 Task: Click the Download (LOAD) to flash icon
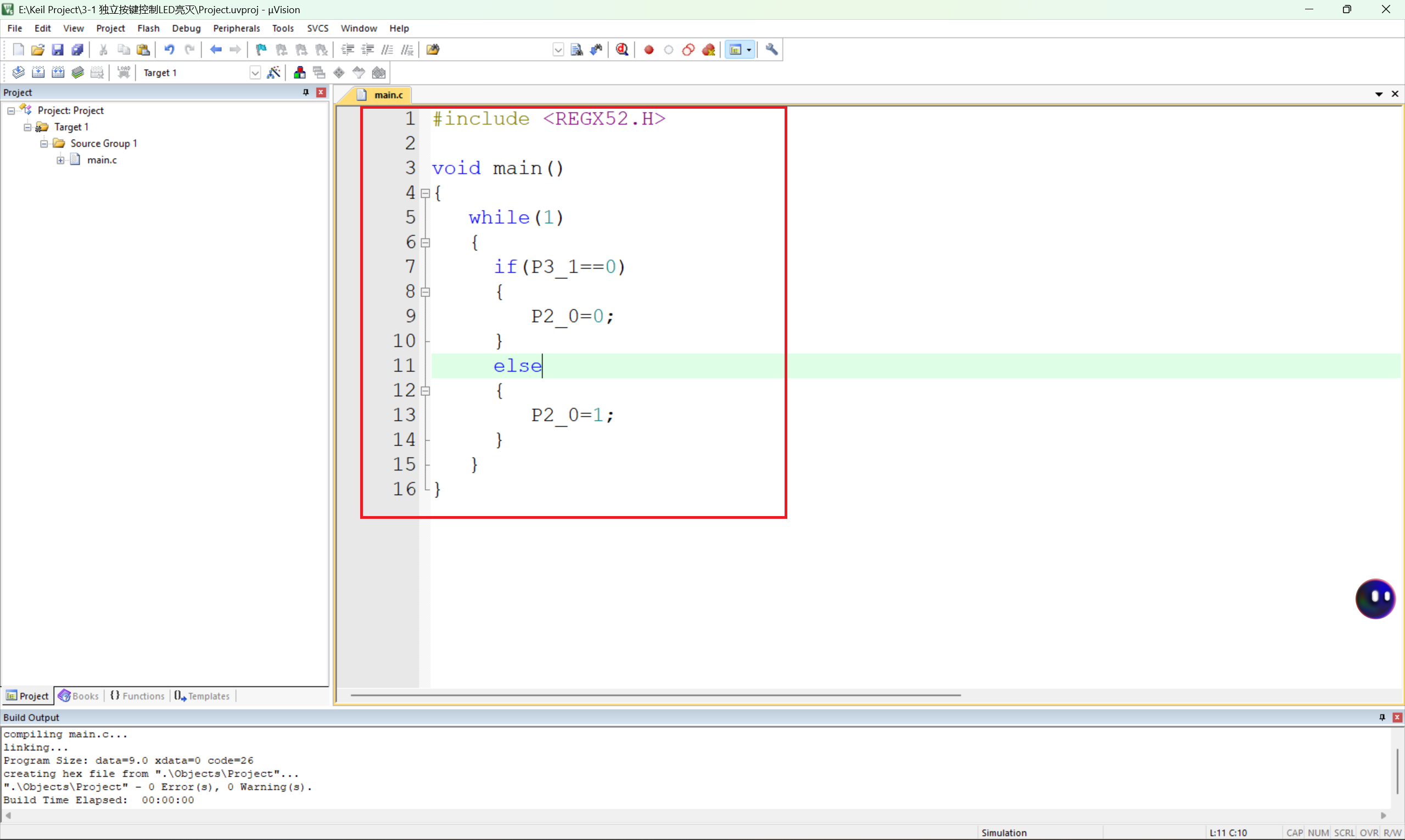(124, 72)
